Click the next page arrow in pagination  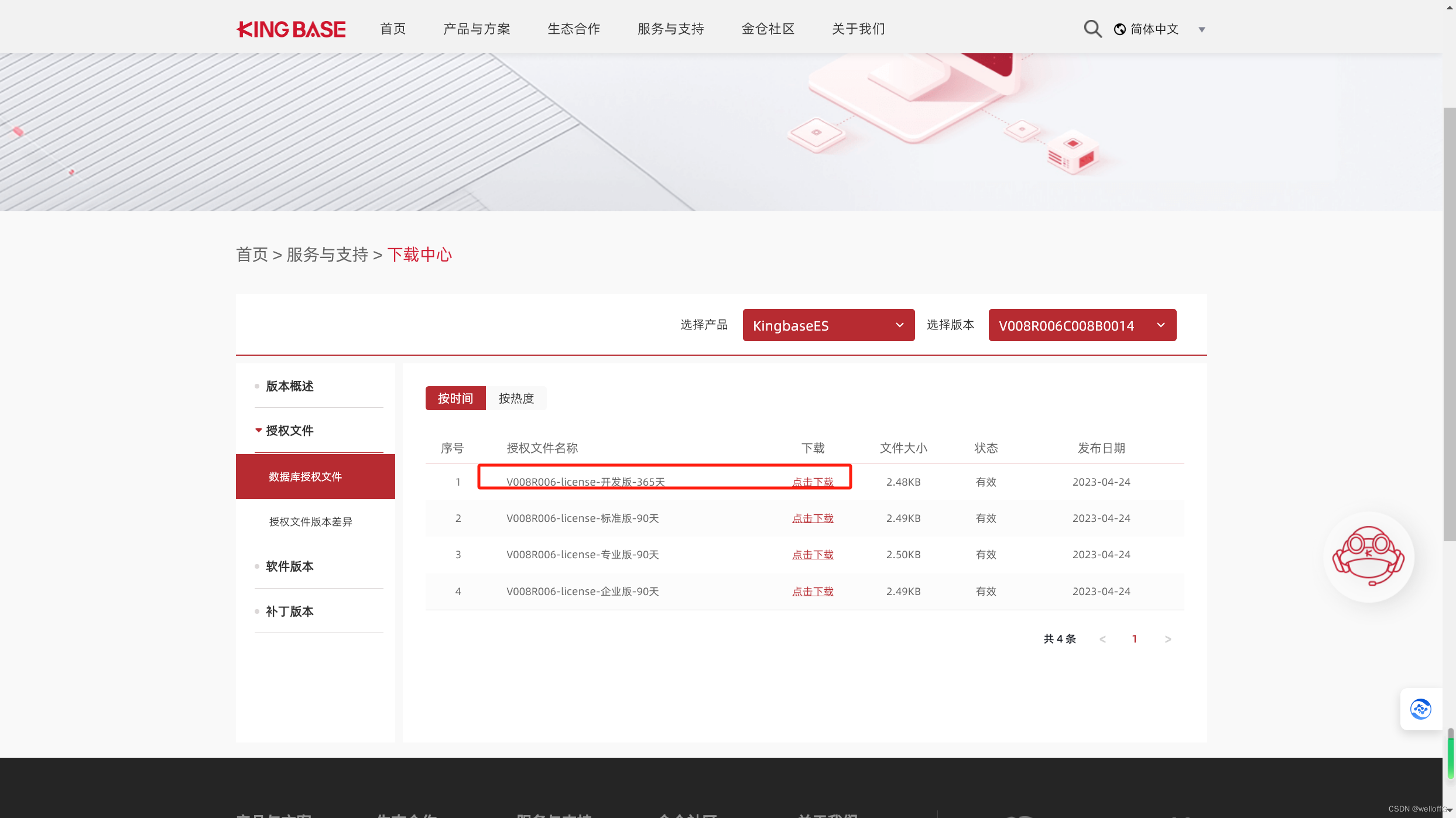click(x=1167, y=638)
